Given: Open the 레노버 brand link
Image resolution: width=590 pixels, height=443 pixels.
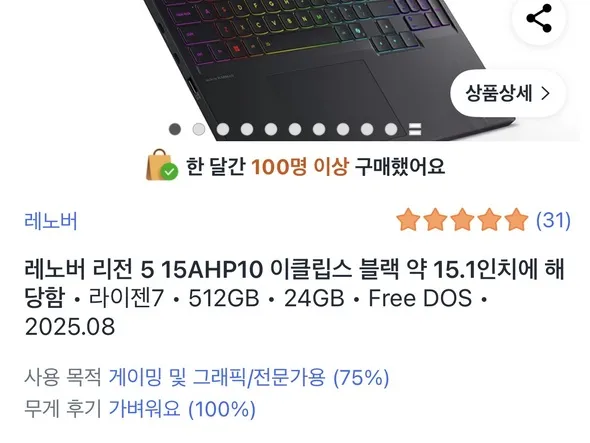Looking at the screenshot, I should [x=51, y=221].
